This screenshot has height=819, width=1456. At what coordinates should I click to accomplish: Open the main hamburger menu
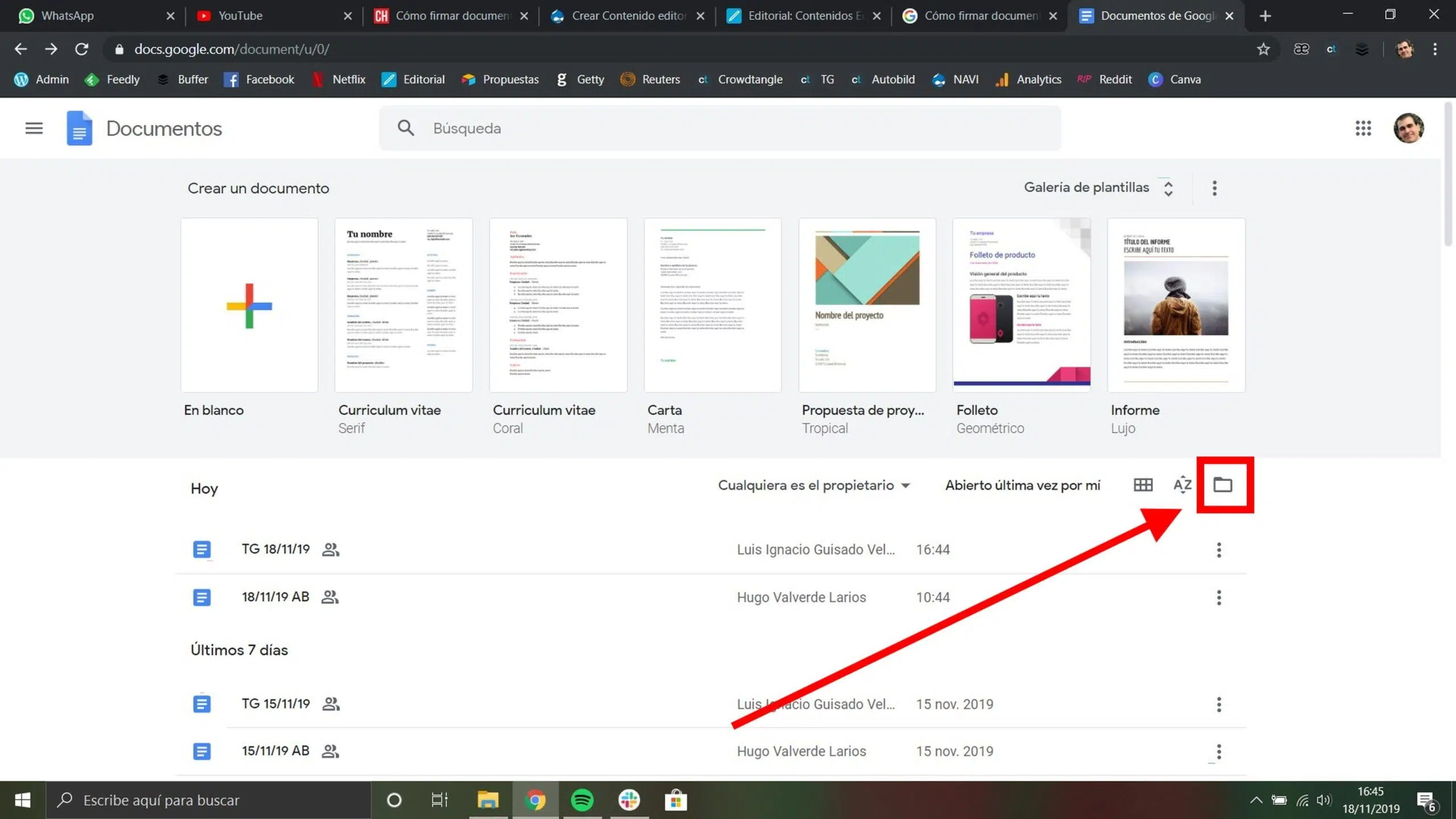tap(34, 129)
